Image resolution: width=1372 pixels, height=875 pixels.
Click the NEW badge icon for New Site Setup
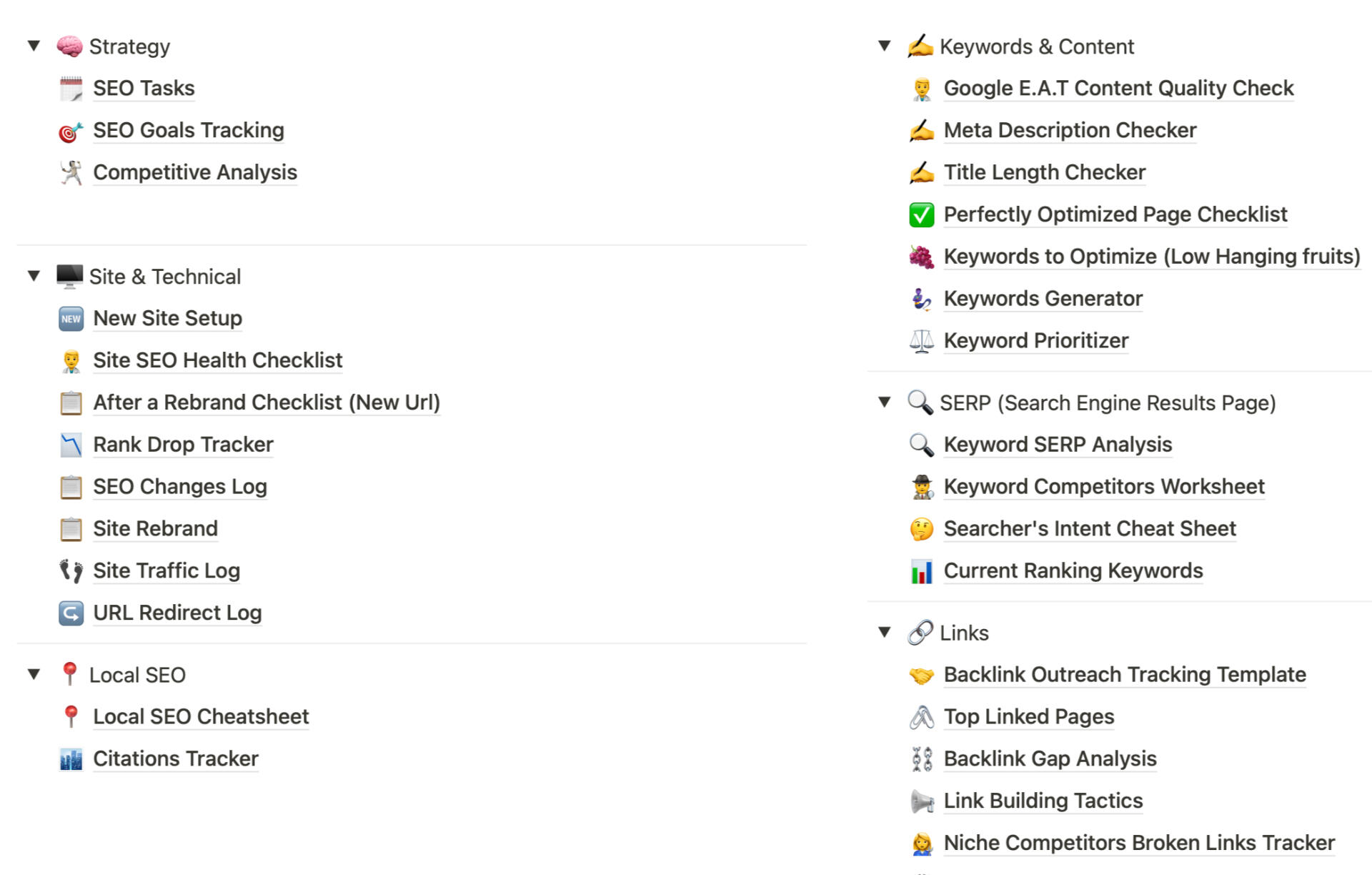click(70, 318)
